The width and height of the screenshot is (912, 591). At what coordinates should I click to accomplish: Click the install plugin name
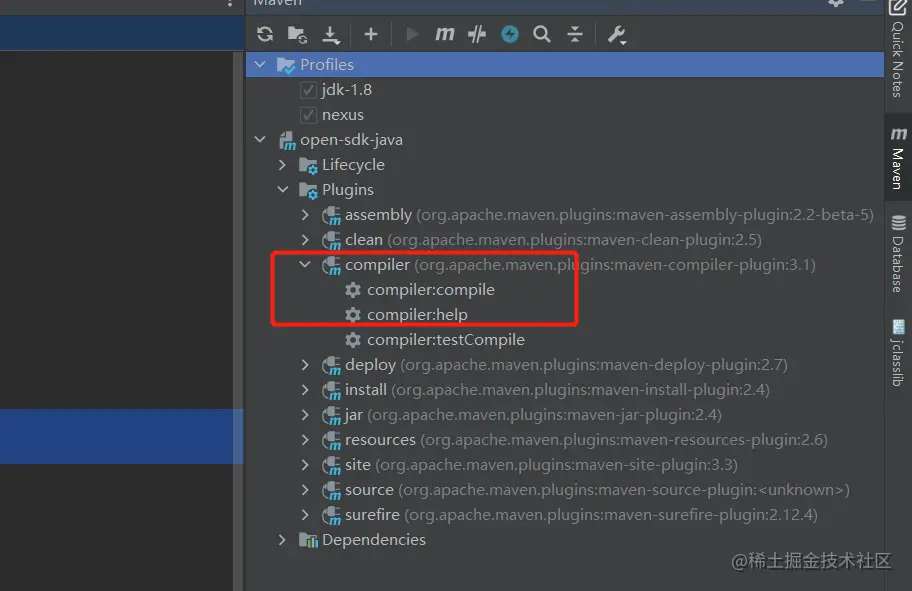tap(366, 390)
